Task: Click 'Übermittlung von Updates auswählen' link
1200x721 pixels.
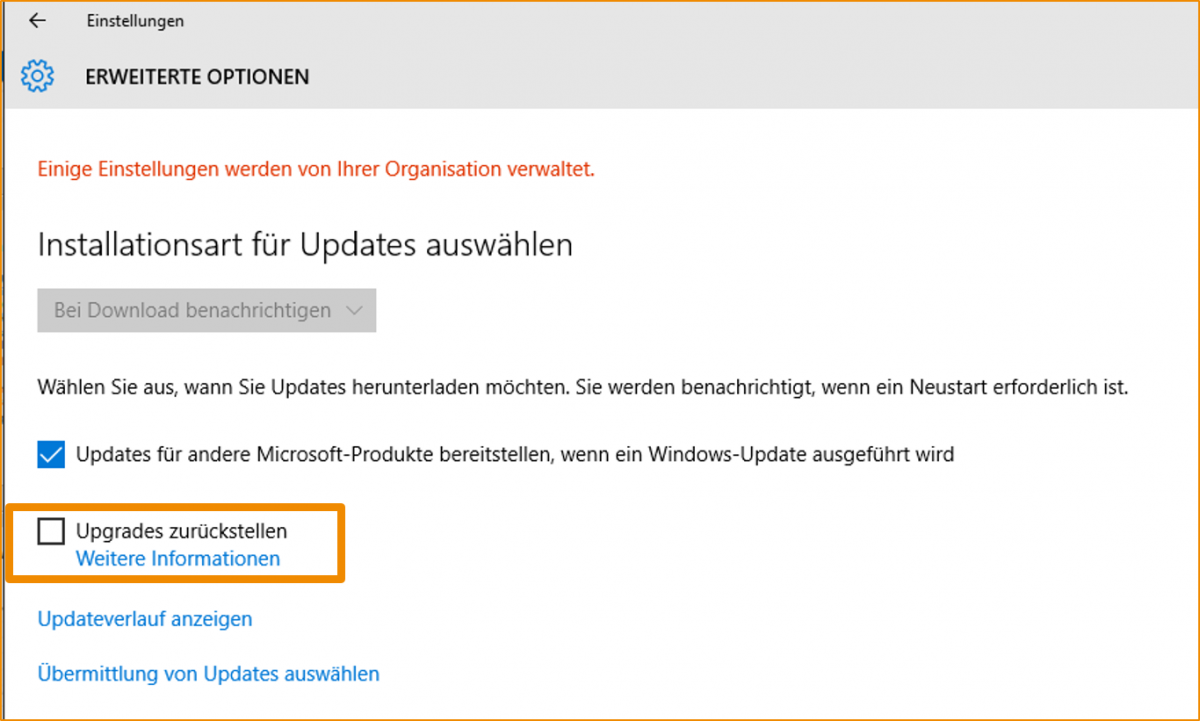Action: pos(208,674)
